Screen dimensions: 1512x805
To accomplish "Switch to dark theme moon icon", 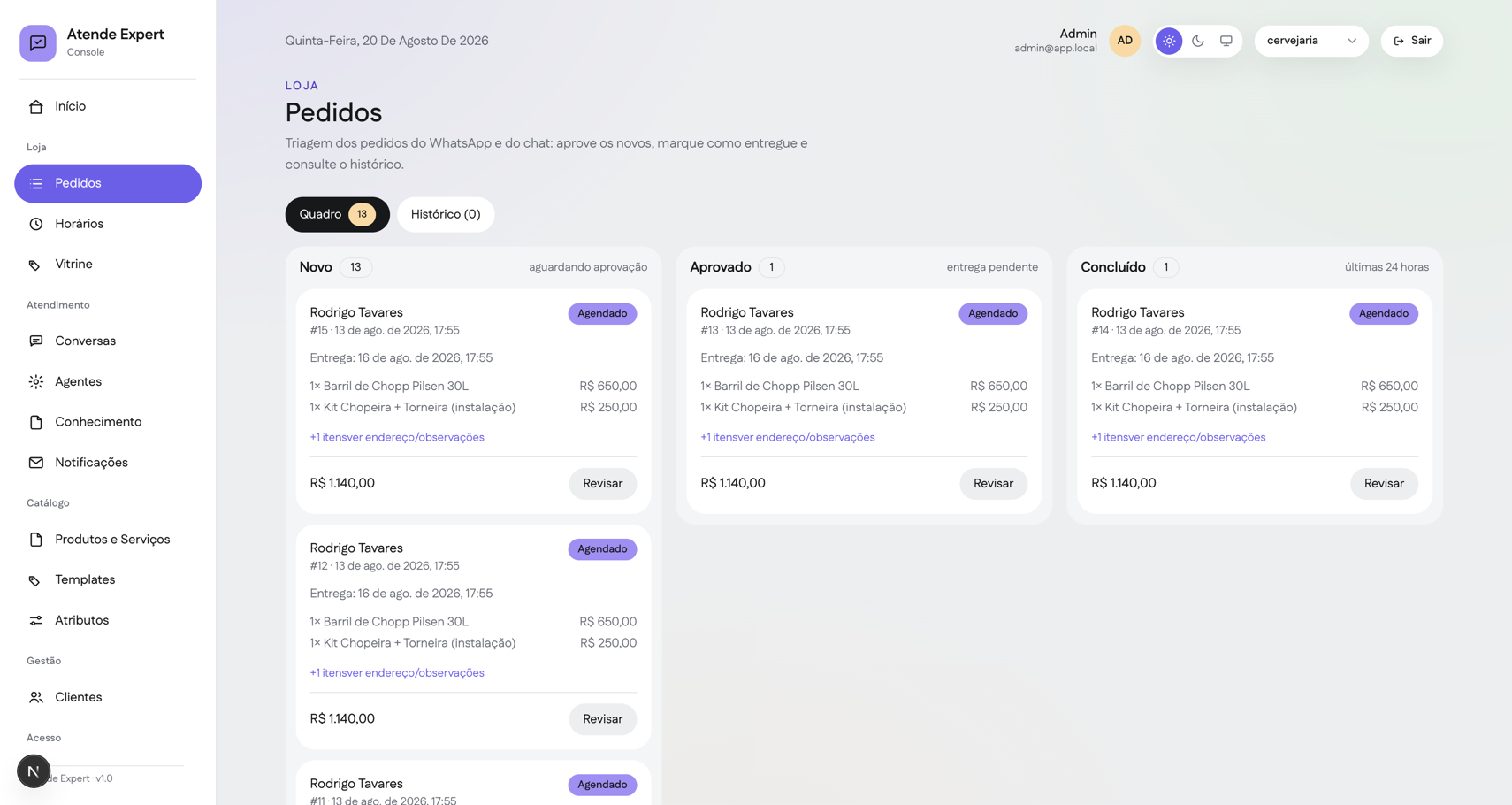I will point(1198,41).
